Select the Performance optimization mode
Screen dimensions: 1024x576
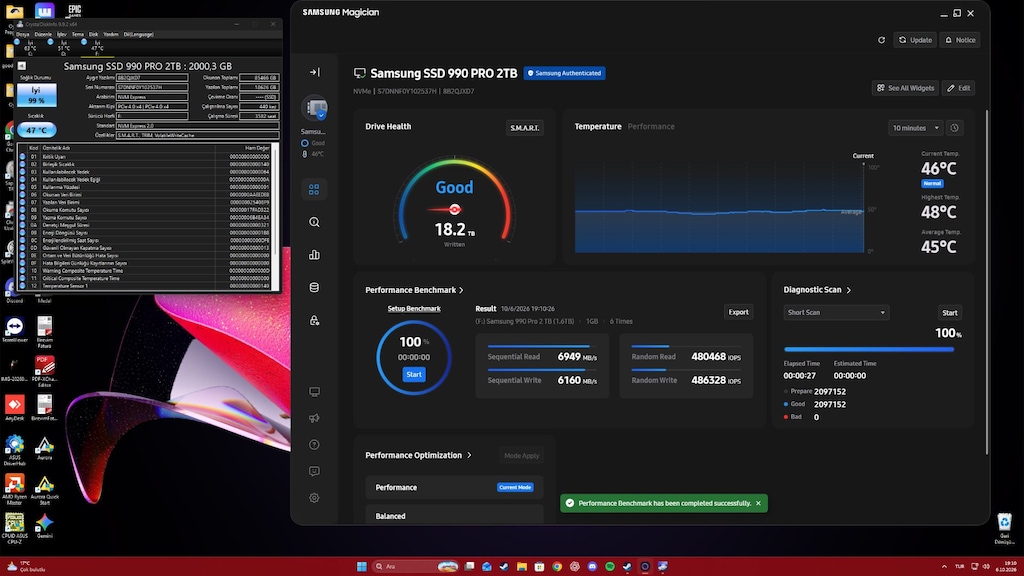pos(454,487)
